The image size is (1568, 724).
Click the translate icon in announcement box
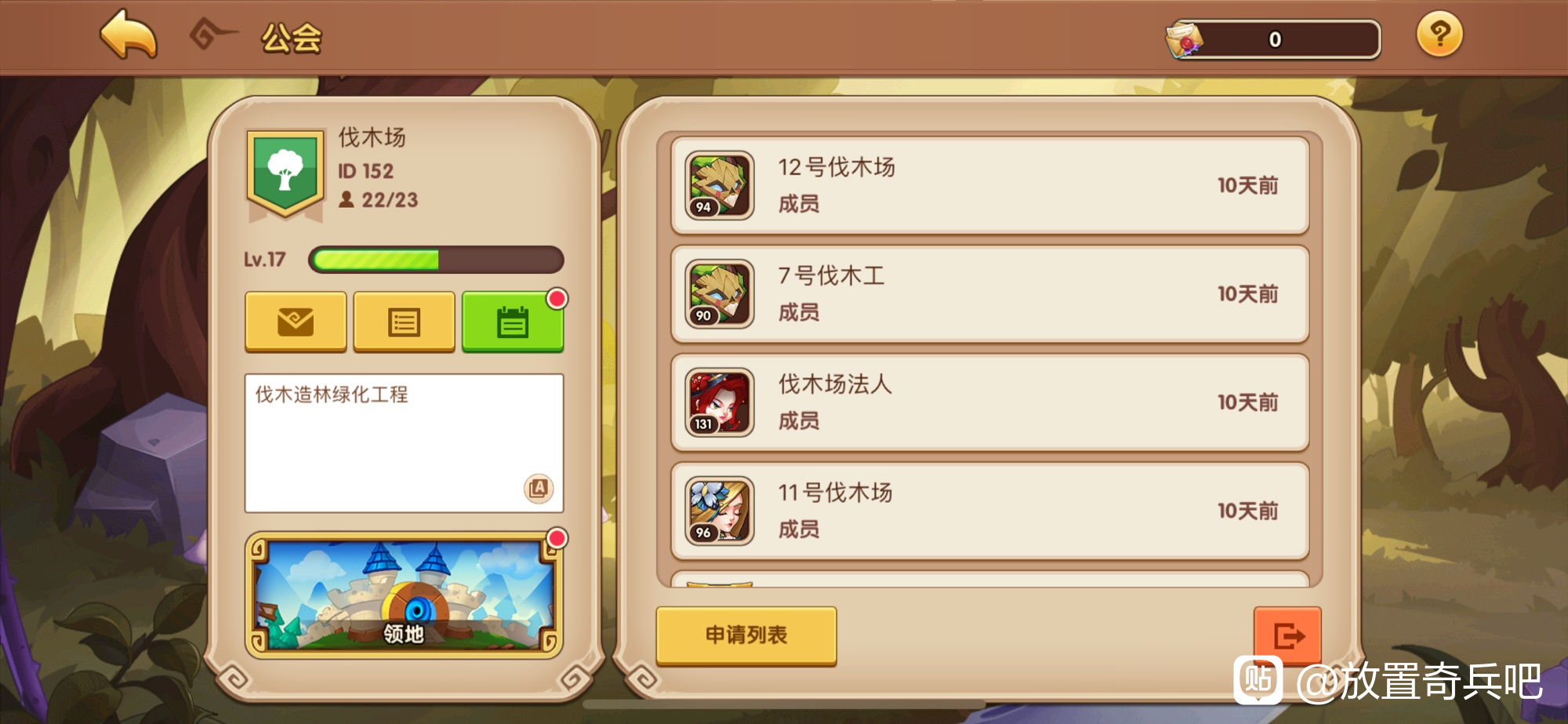coord(539,489)
